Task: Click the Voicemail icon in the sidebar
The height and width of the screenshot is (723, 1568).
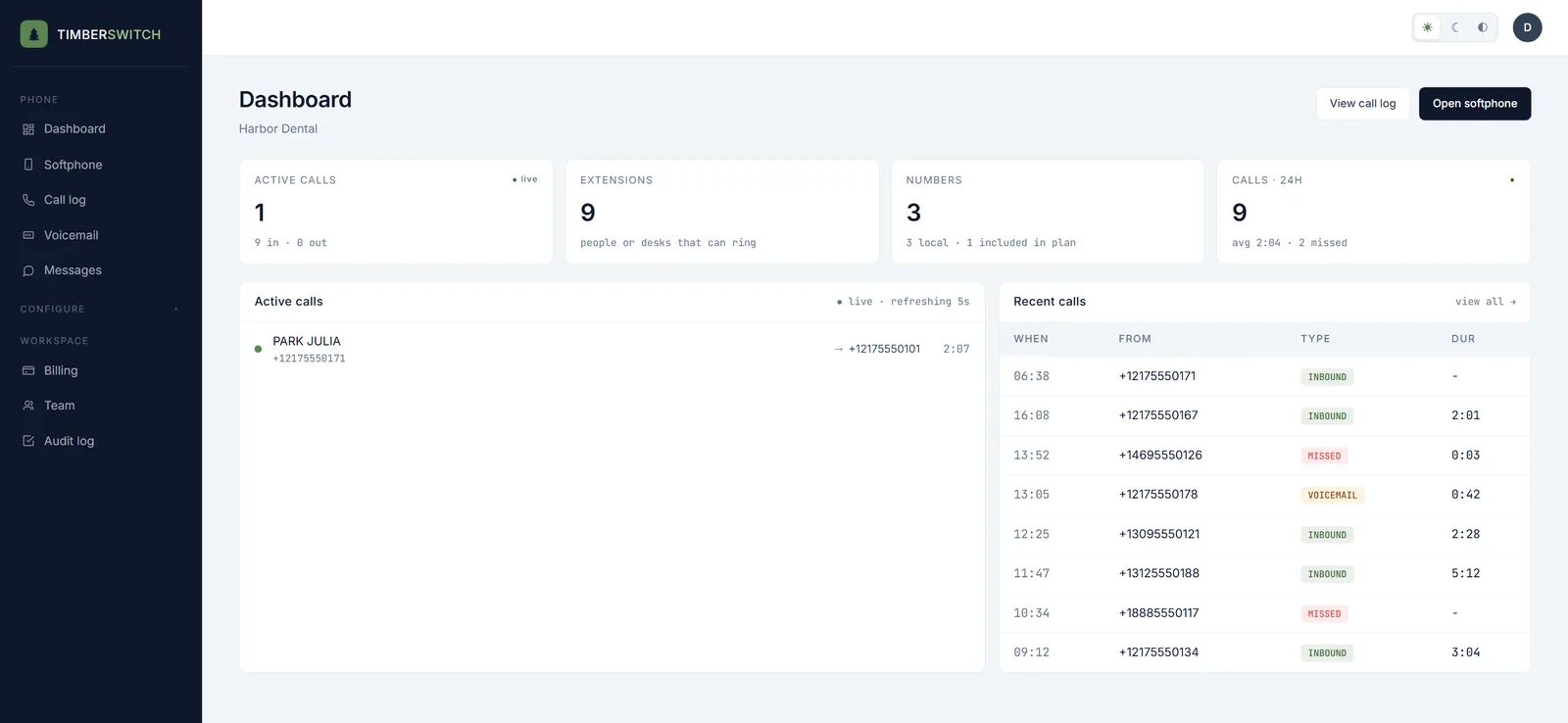Action: [x=28, y=235]
